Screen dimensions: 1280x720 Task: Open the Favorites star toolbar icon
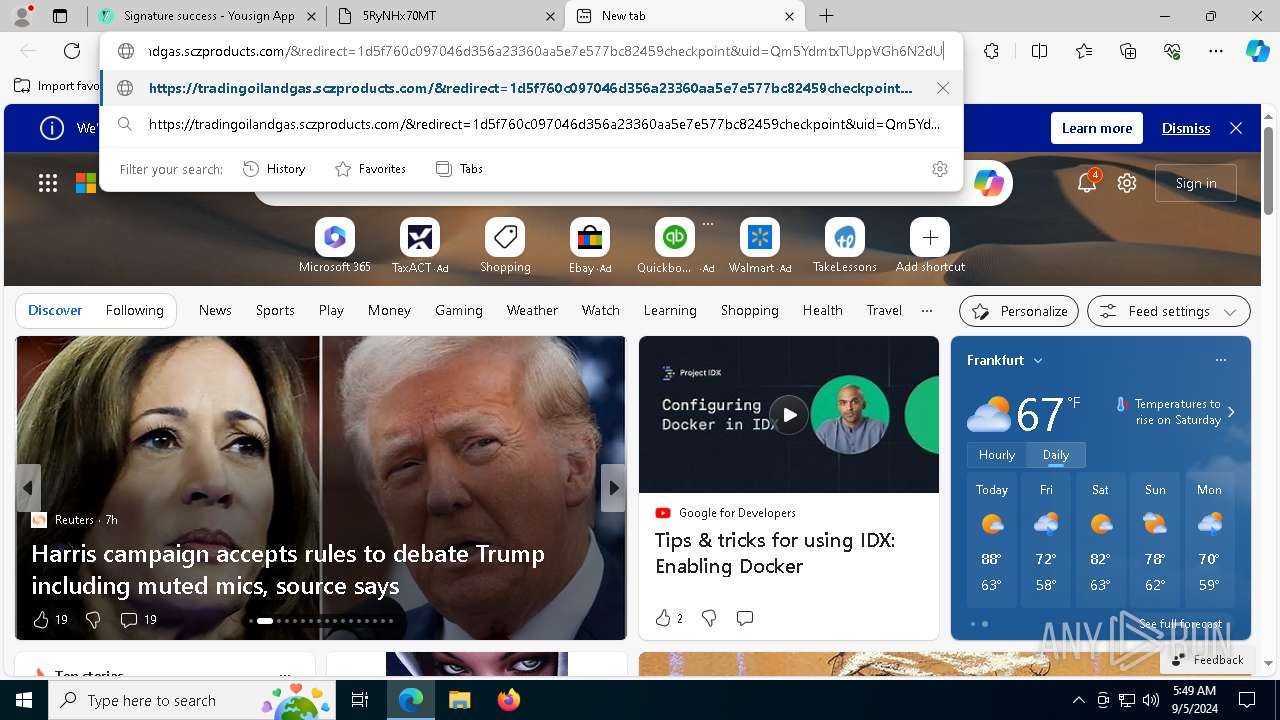[x=1084, y=51]
